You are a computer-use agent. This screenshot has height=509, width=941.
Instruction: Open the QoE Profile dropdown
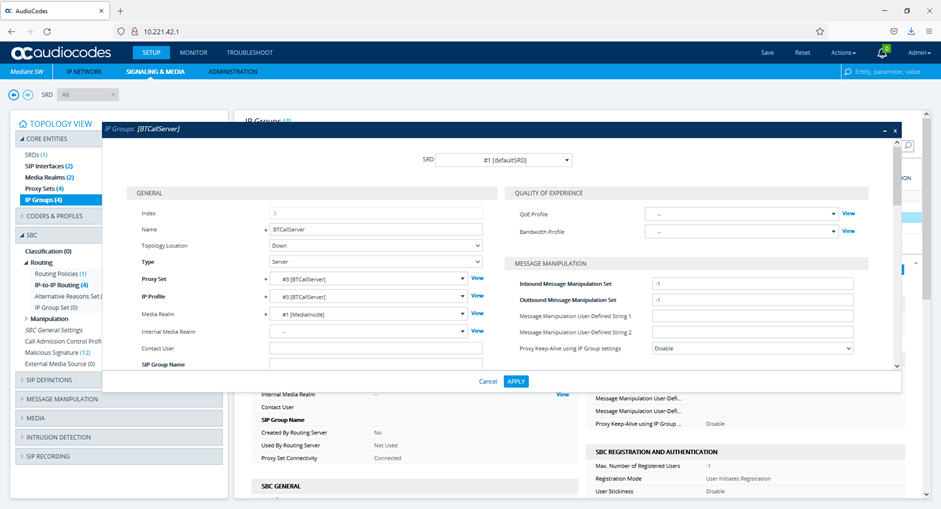[x=741, y=214]
